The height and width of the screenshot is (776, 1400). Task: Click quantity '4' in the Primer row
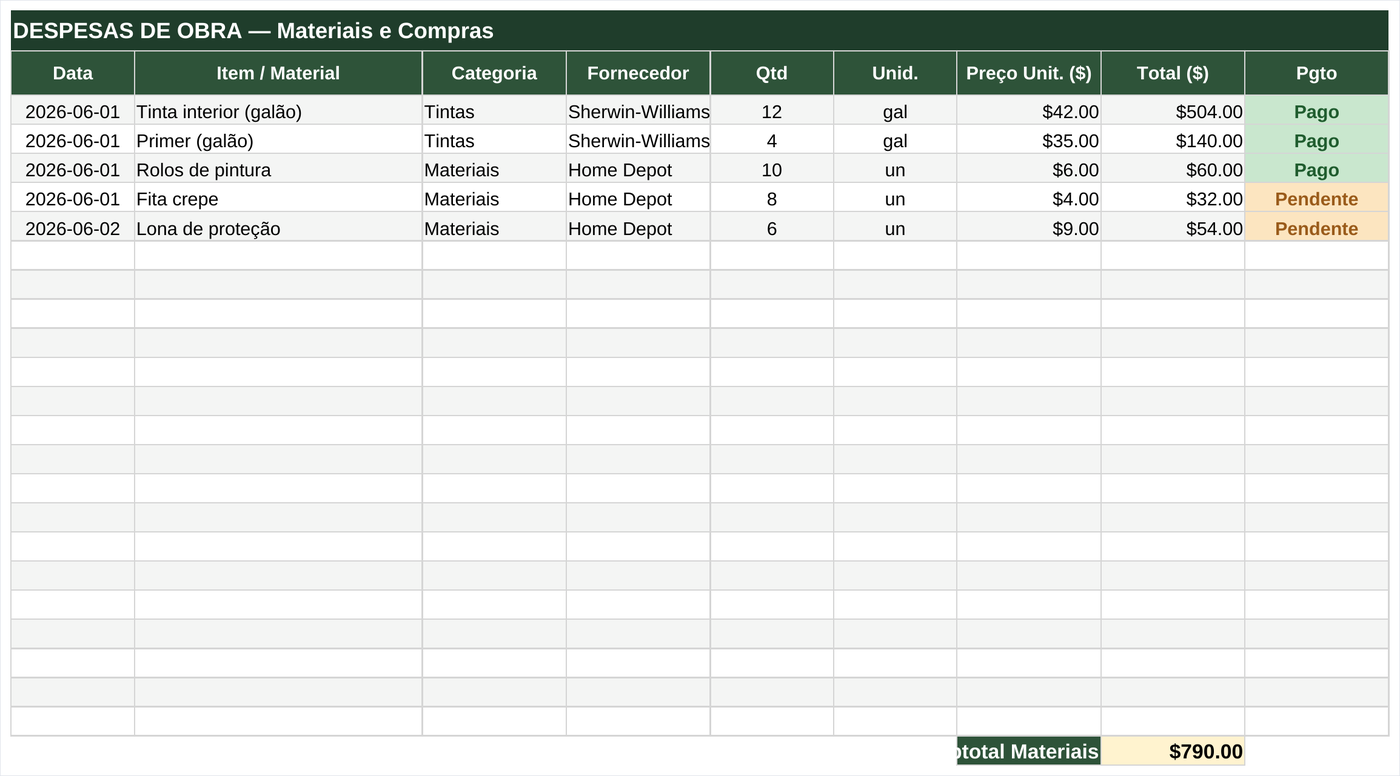coord(772,140)
